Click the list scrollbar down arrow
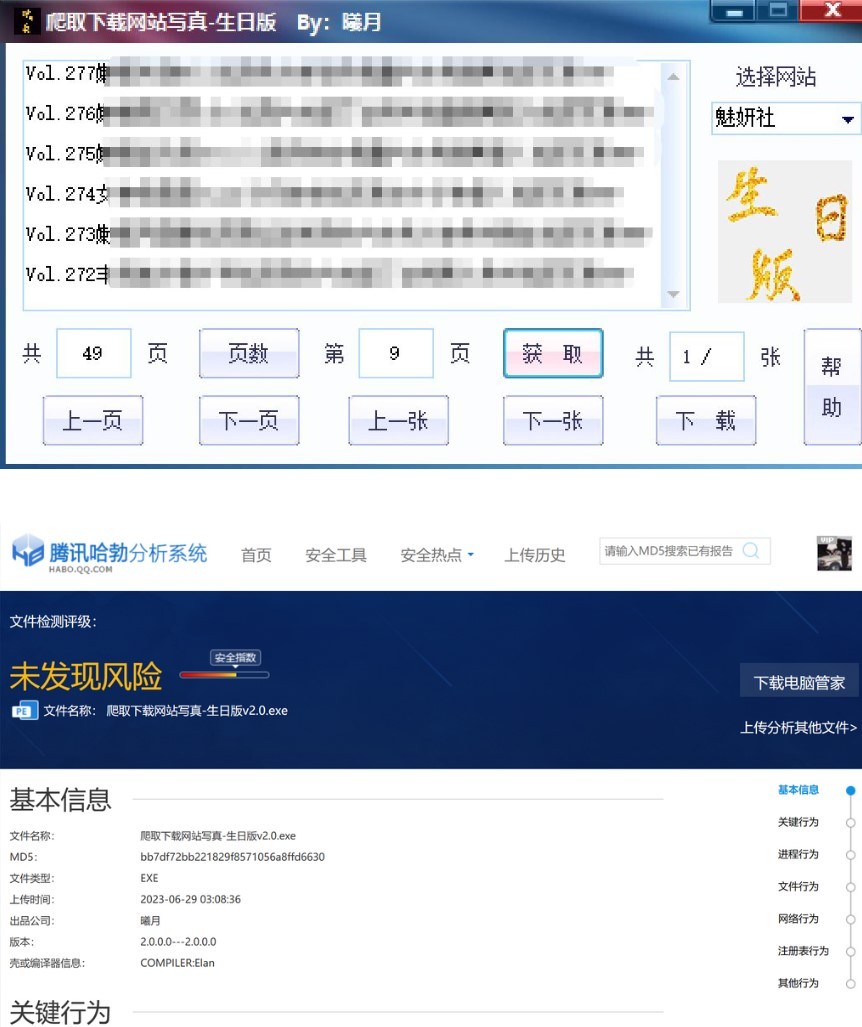862x1027 pixels. (673, 294)
